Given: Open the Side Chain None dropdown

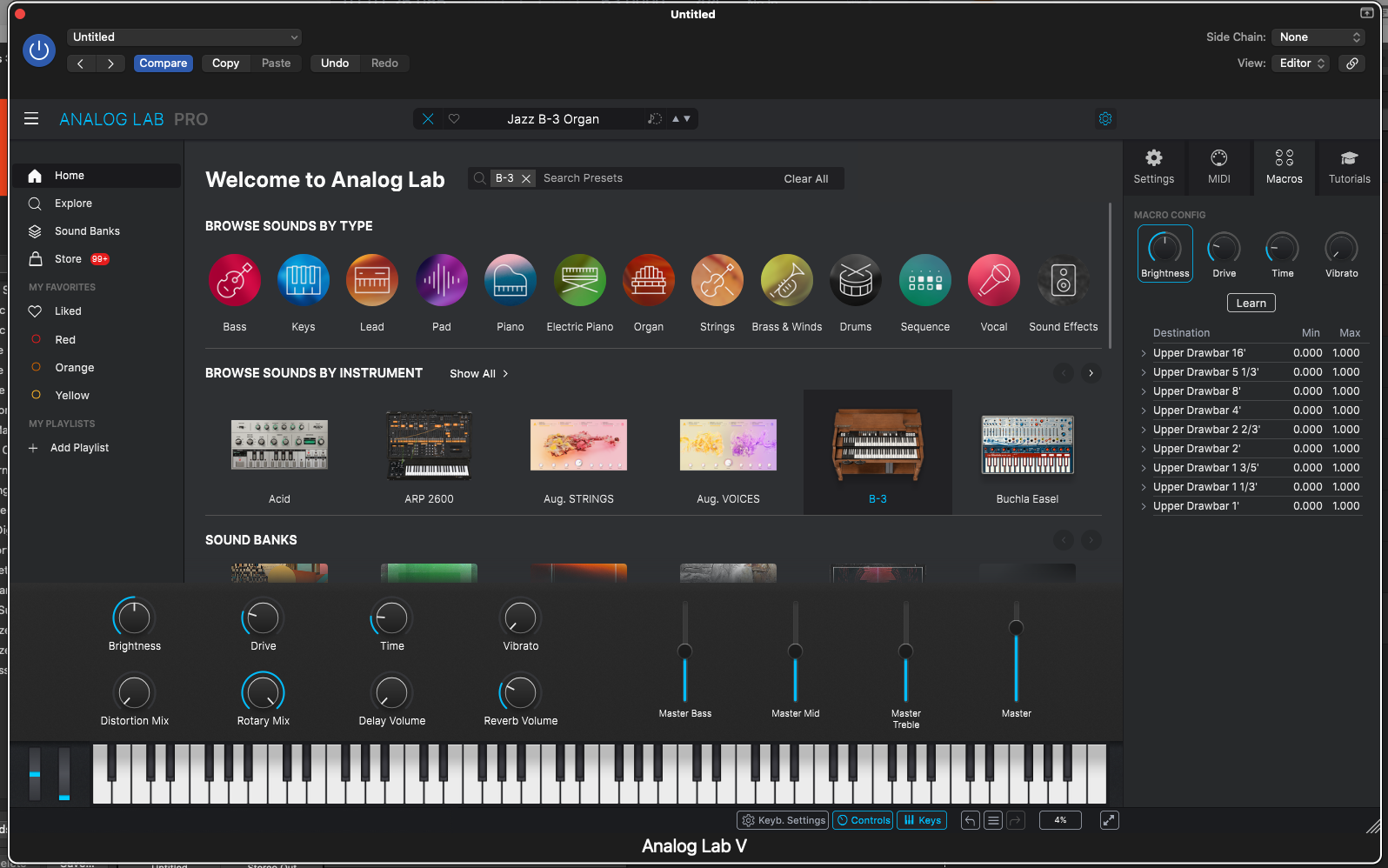Looking at the screenshot, I should click(1318, 37).
